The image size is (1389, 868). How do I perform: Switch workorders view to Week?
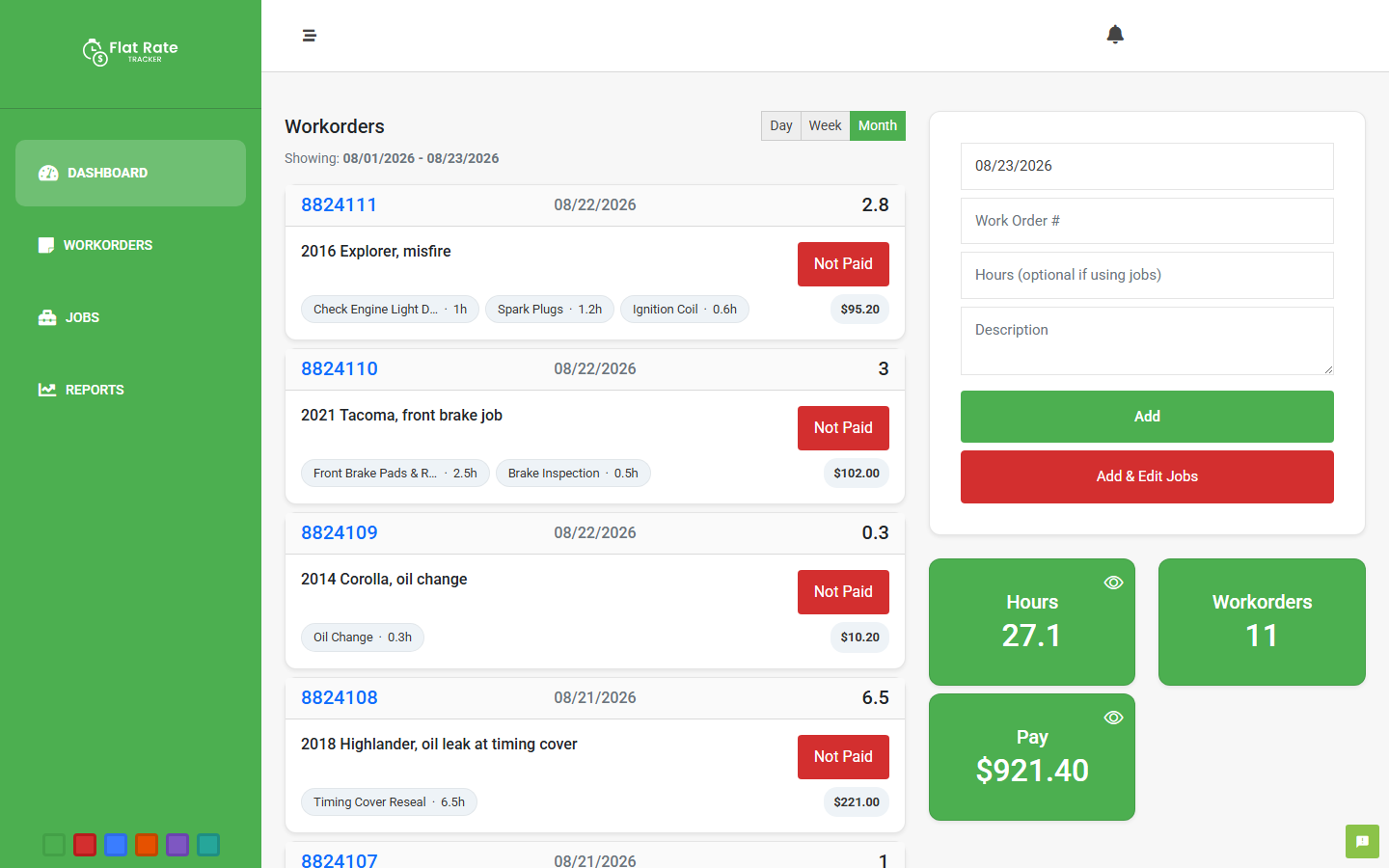click(825, 125)
